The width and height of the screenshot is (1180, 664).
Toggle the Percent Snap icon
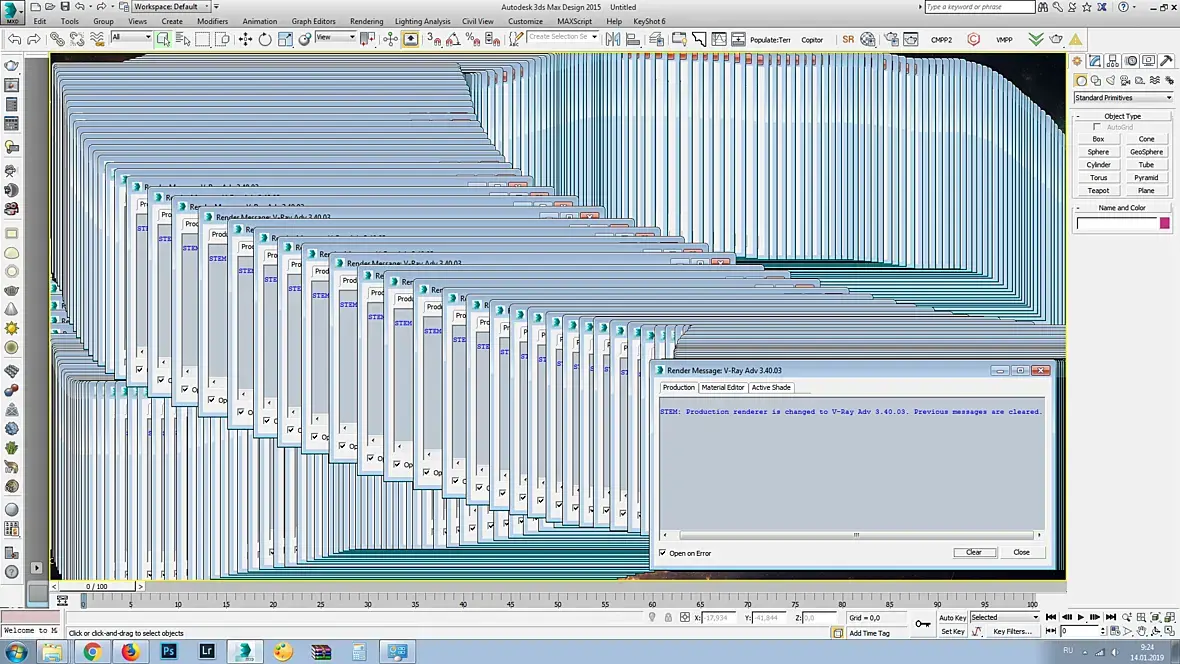[x=473, y=39]
